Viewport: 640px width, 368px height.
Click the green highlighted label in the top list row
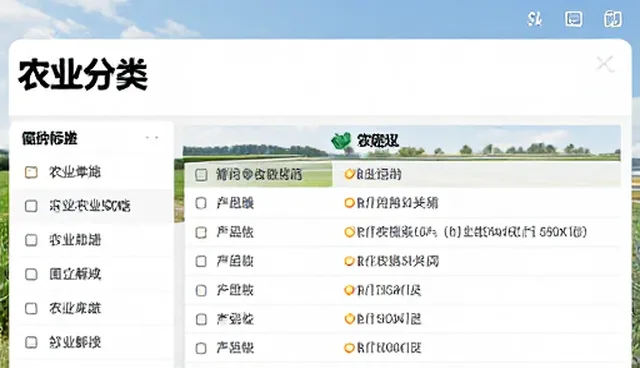tap(259, 175)
